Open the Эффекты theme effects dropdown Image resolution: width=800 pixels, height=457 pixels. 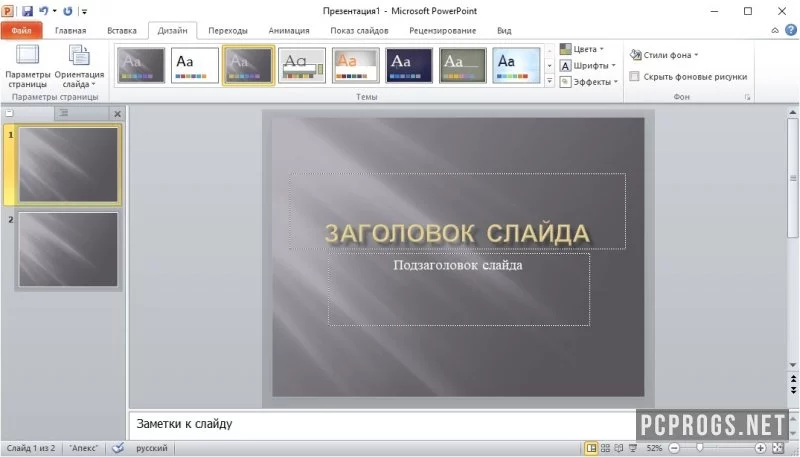point(589,82)
